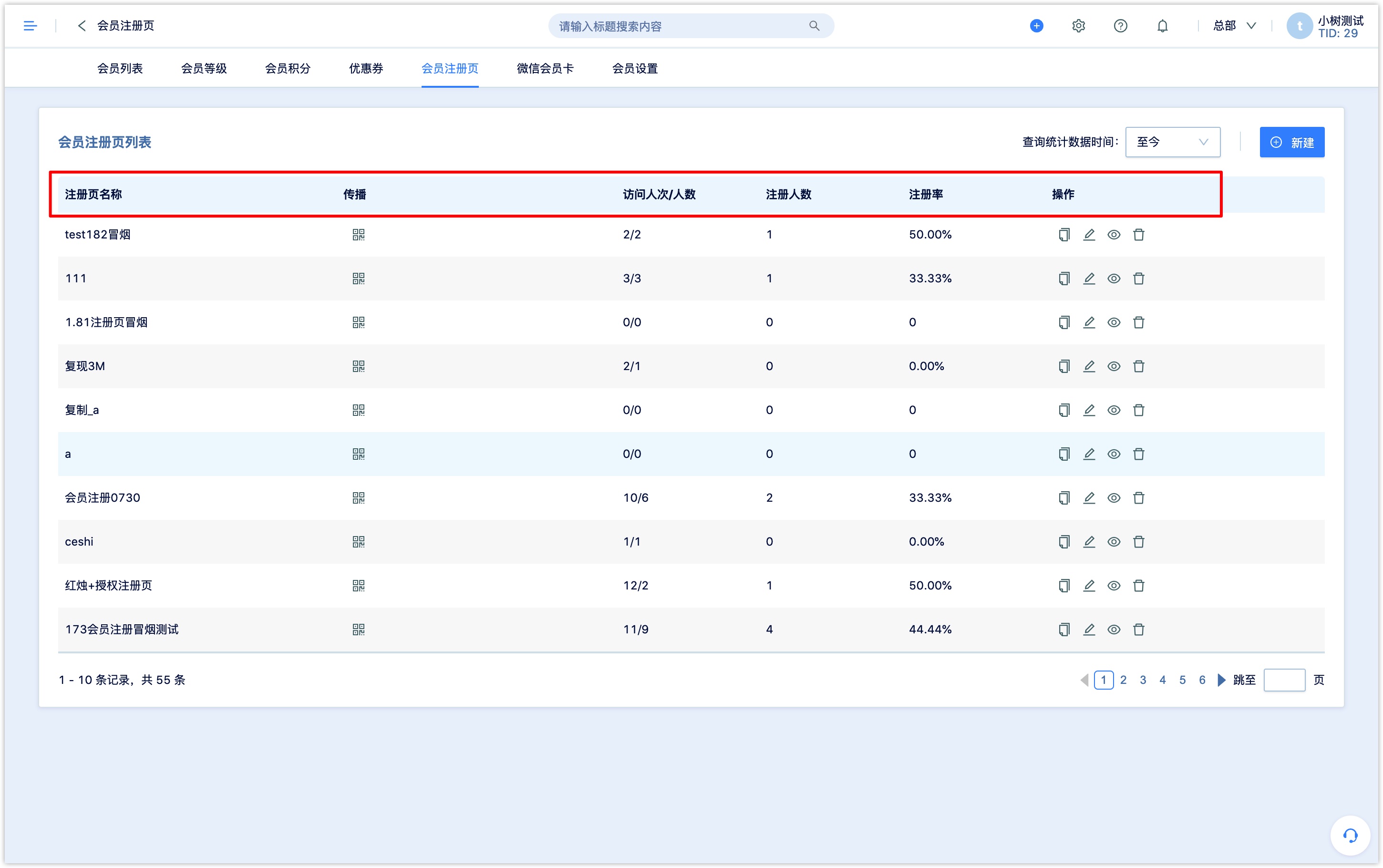Screen dimensions: 1383x868
Task: Click the search magnifier icon
Action: point(814,26)
